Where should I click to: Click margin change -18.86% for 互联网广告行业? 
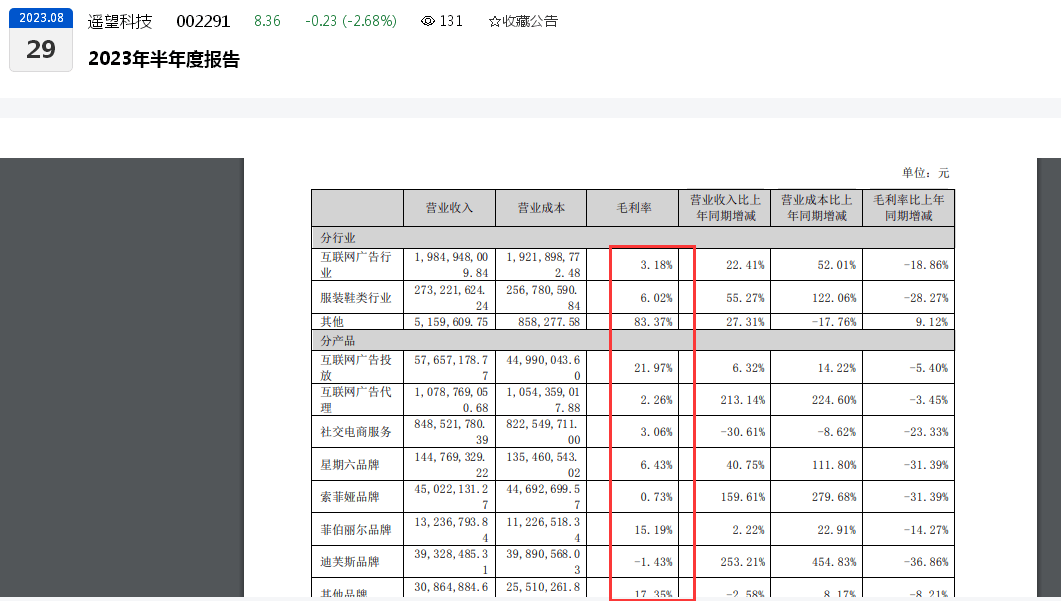tap(926, 265)
